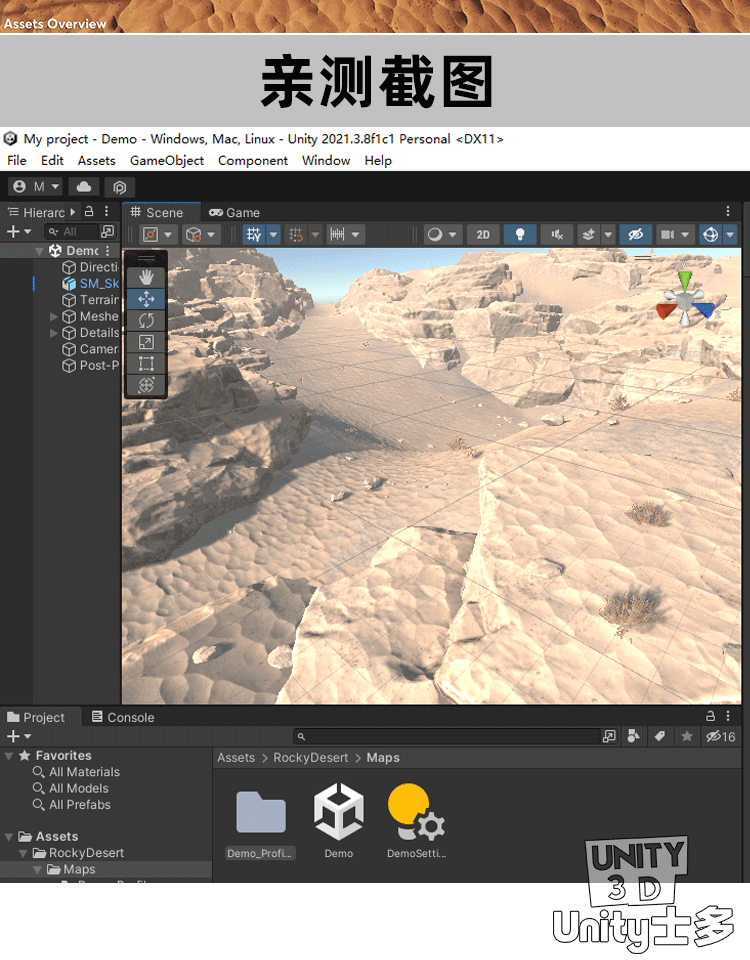The width and height of the screenshot is (750, 960).
Task: Toggle scene audio mute button
Action: coord(556,234)
